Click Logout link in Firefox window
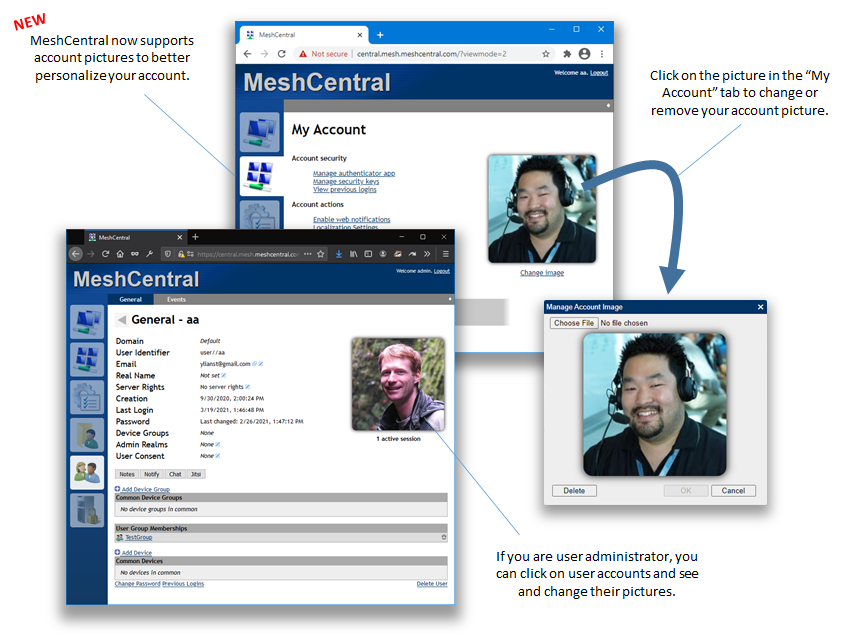Image resolution: width=843 pixels, height=639 pixels. [442, 271]
